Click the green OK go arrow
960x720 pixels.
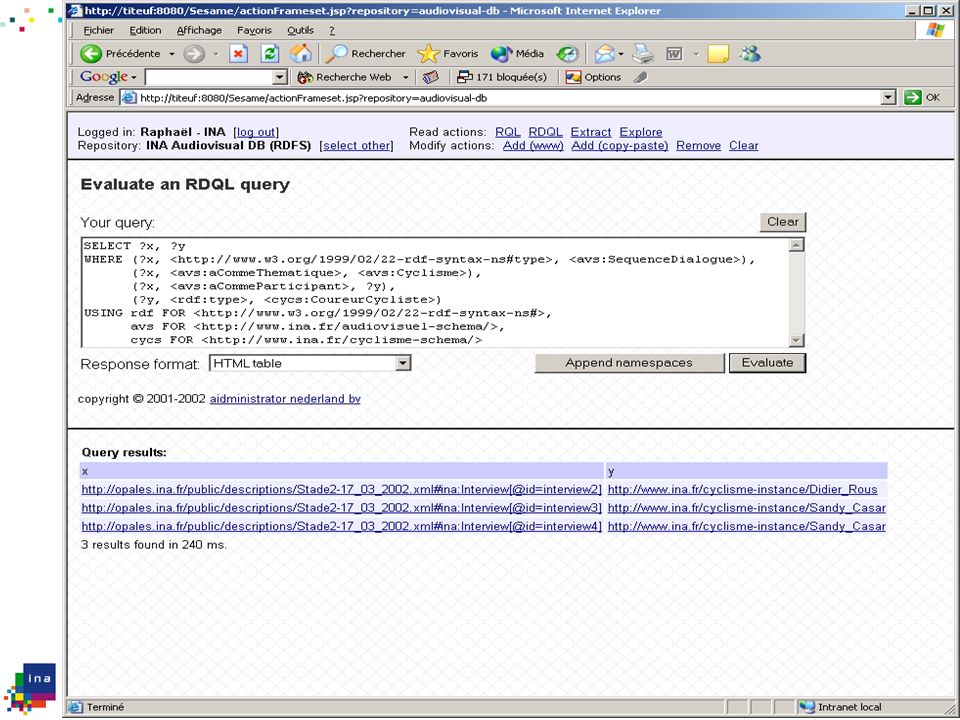coord(912,97)
